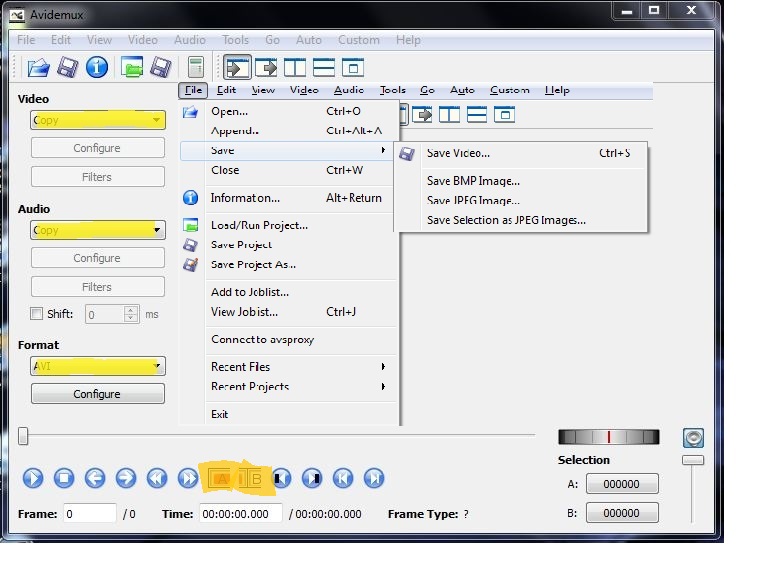Click the Selection A 000000 button
This screenshot has width=777, height=583.
tap(621, 484)
